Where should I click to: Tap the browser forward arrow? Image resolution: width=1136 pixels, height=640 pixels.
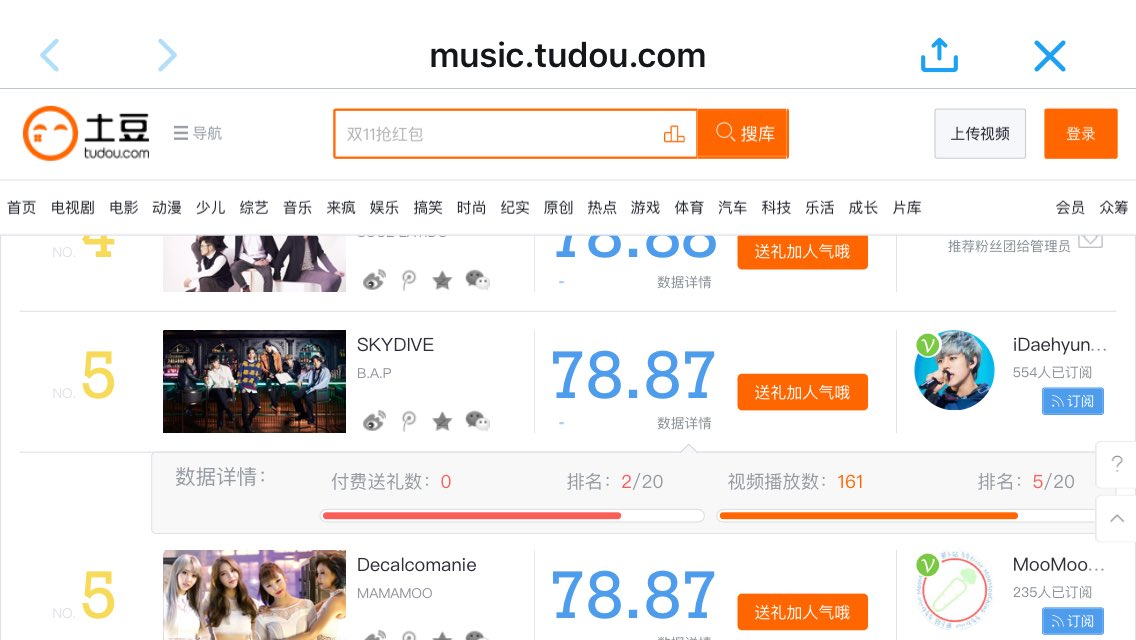[167, 55]
